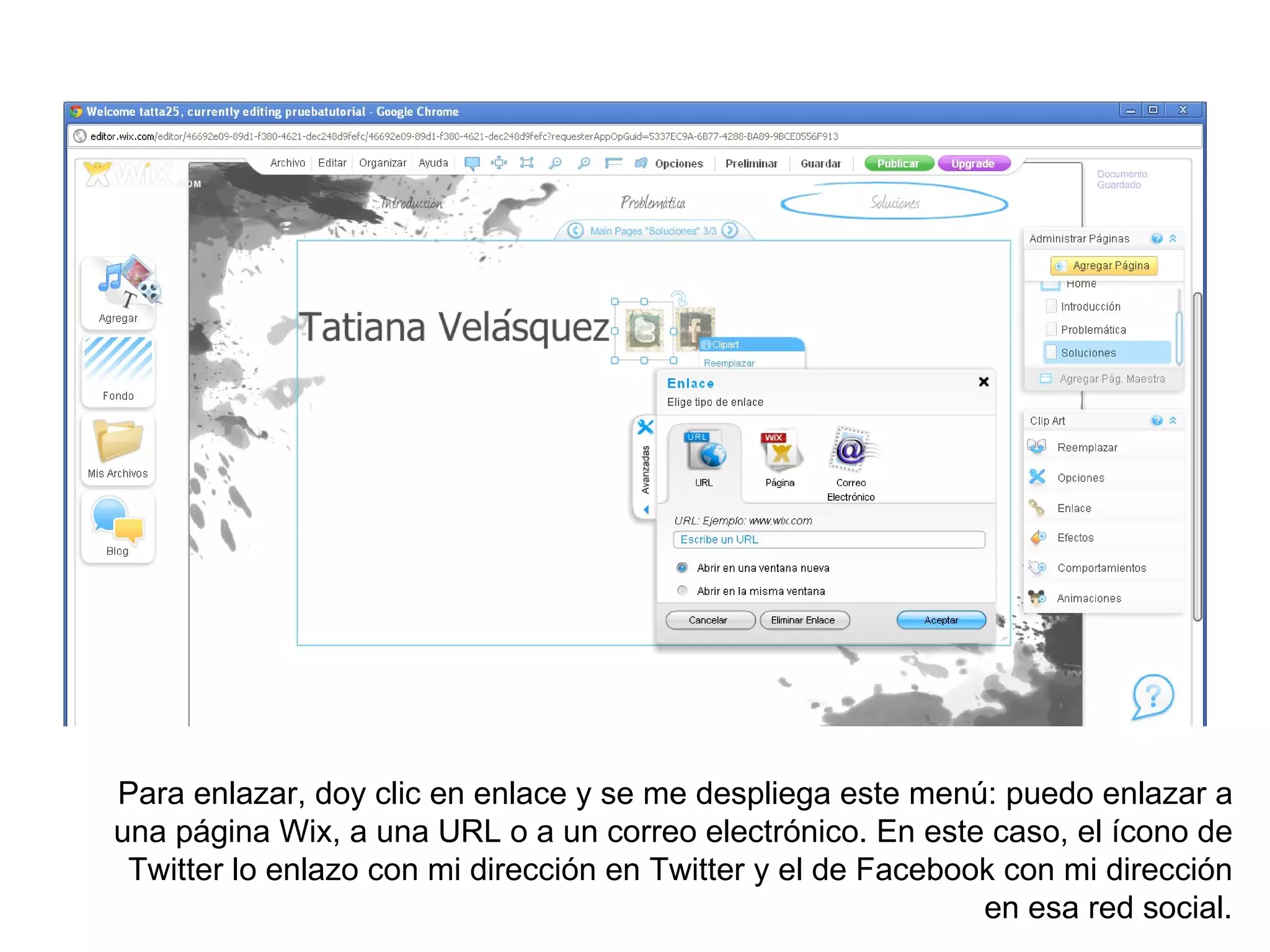
Task: Select Abrir en una ventana nueva
Action: pyautogui.click(x=682, y=568)
